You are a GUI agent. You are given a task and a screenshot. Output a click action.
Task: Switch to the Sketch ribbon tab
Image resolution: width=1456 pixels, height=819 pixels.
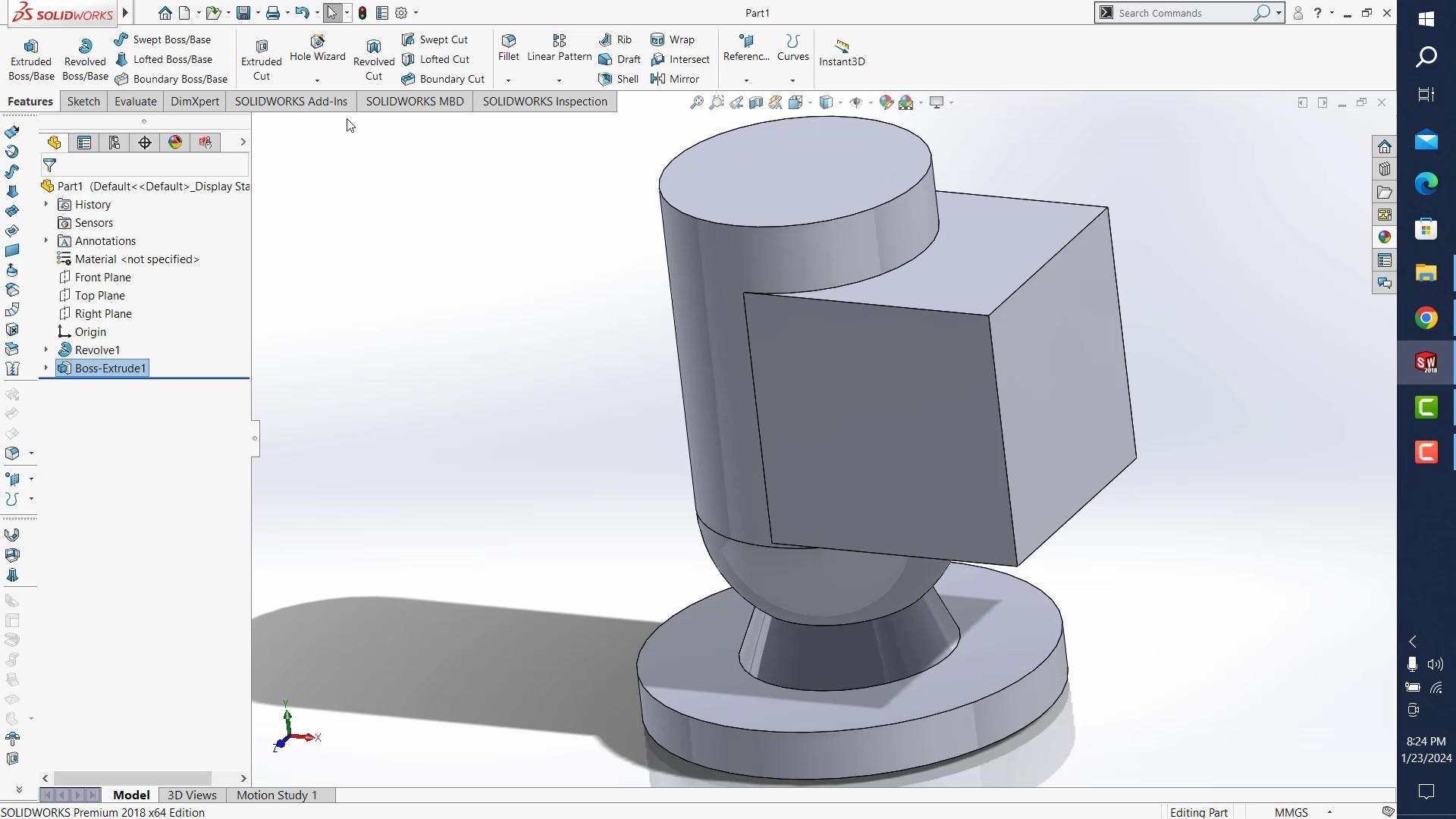[x=83, y=102]
